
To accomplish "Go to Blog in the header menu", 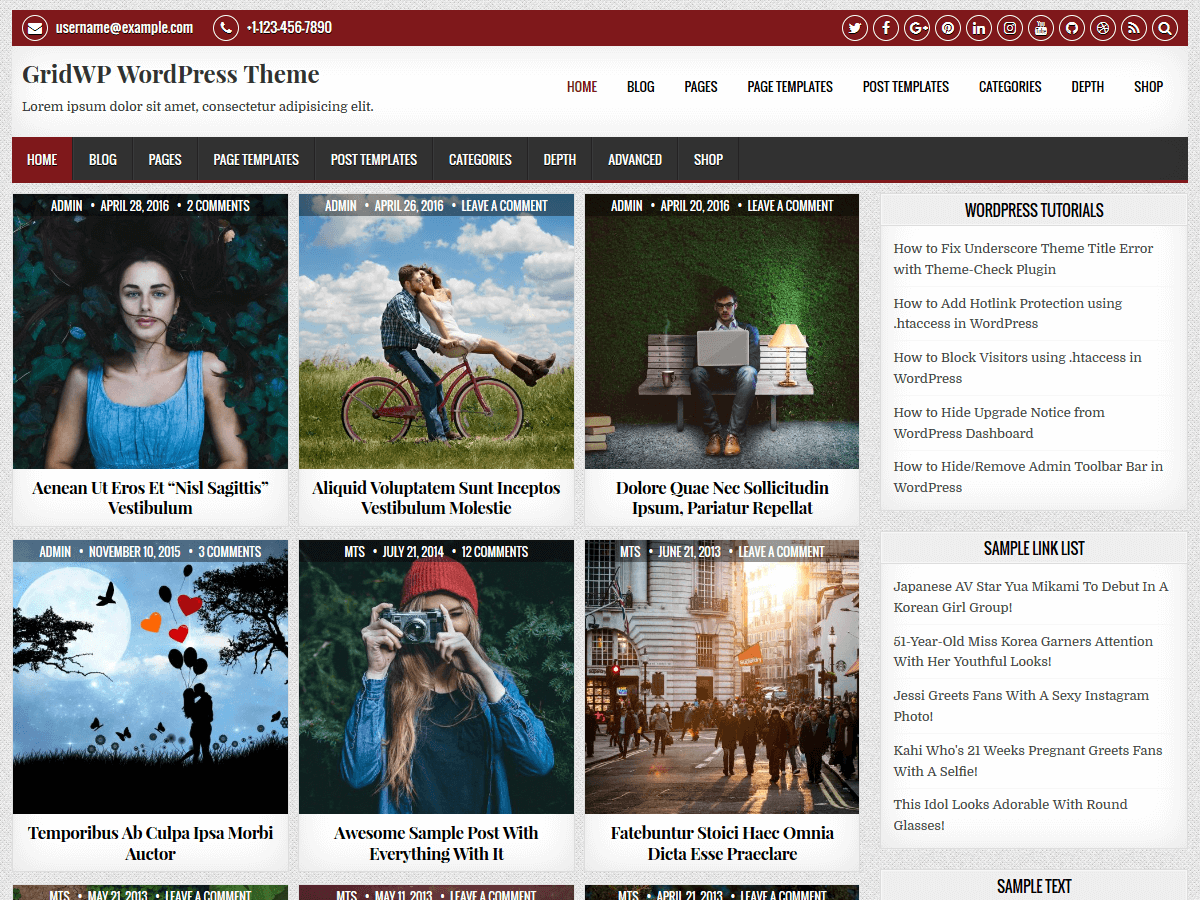I will pyautogui.click(x=640, y=87).
